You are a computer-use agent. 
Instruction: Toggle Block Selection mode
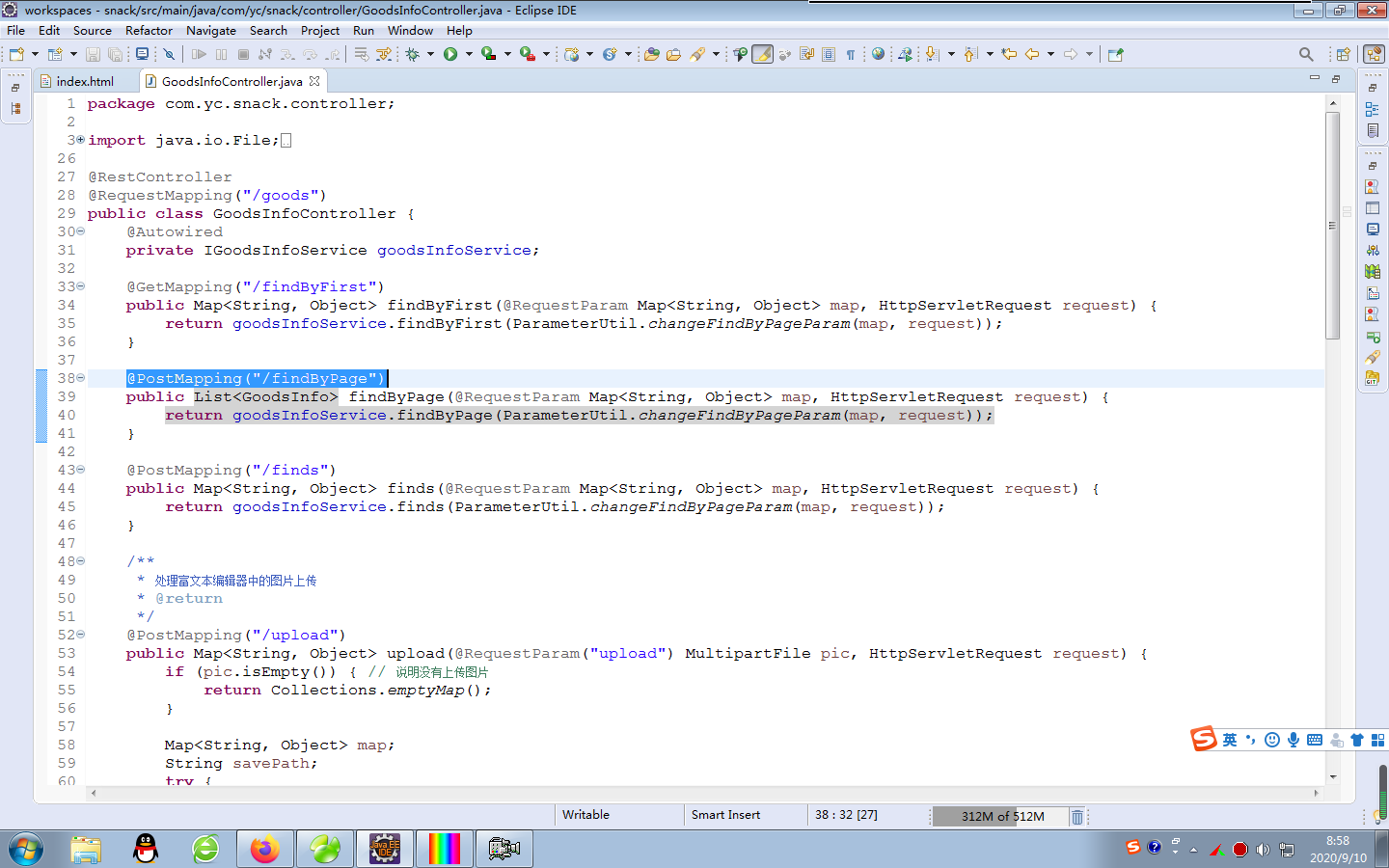click(x=829, y=55)
